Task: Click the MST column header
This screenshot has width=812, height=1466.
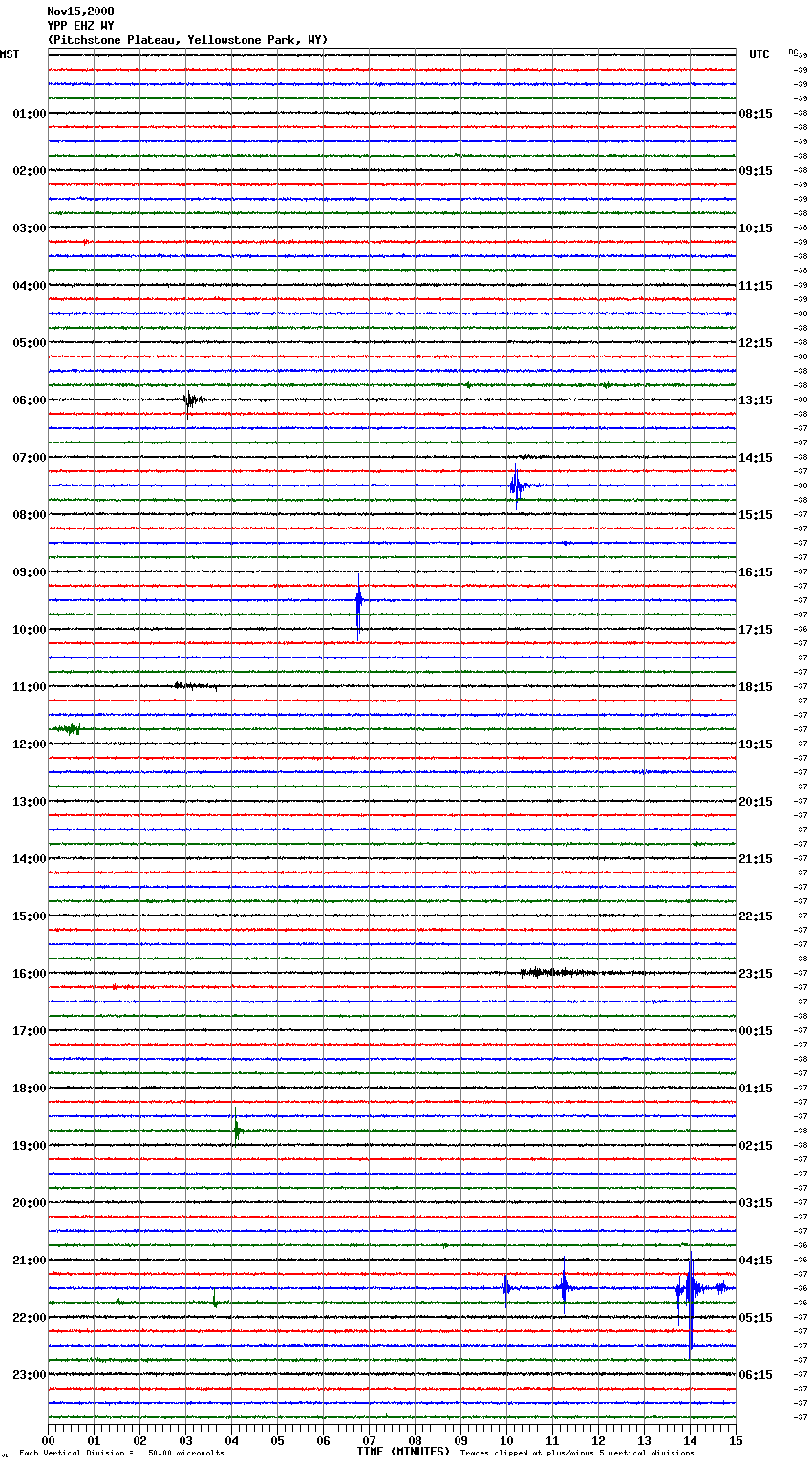Action: [10, 54]
